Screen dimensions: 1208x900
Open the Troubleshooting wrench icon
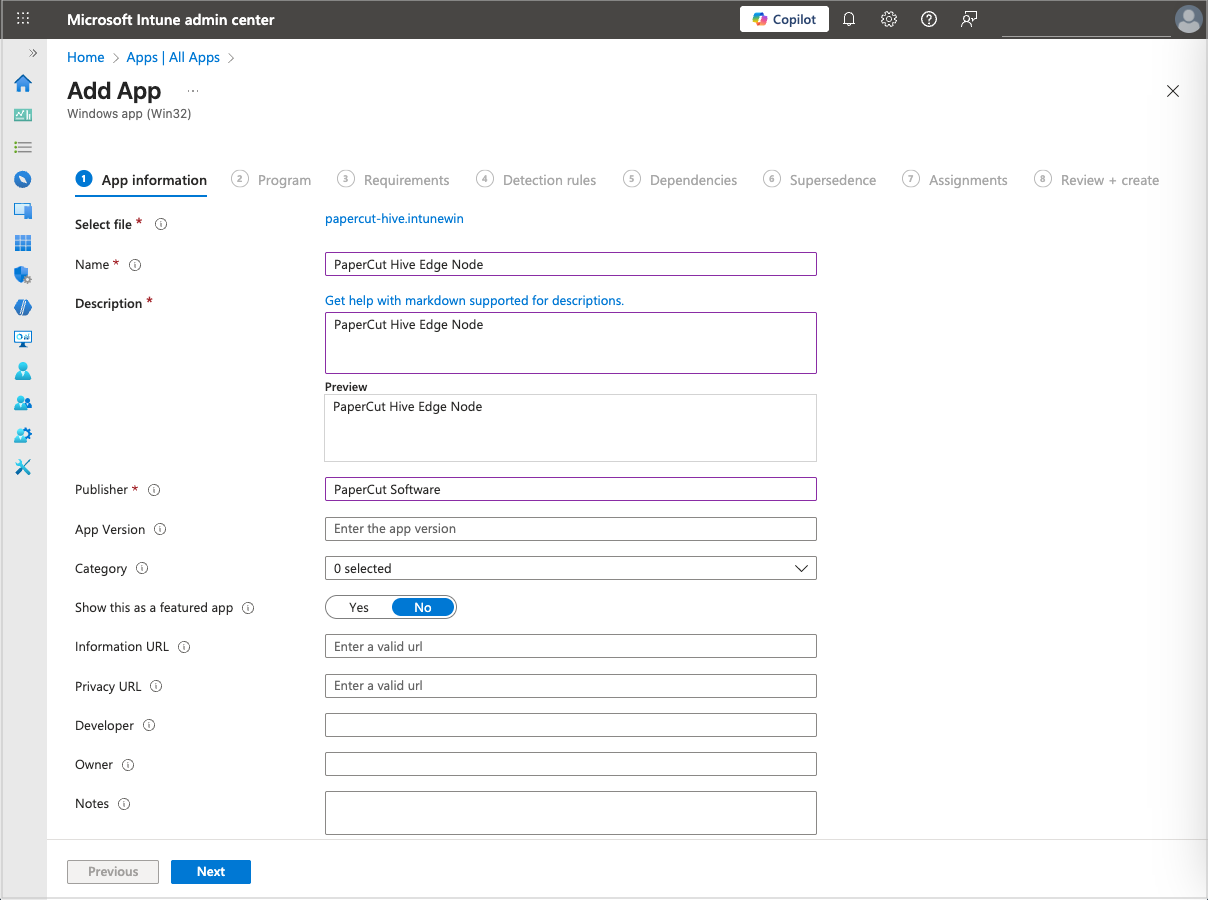click(22, 467)
